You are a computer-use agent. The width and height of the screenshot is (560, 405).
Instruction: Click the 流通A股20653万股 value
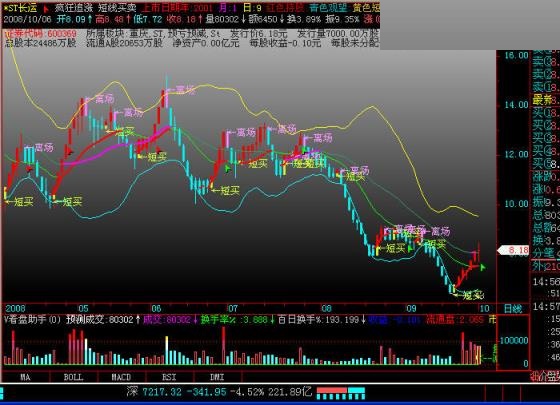[x=124, y=43]
